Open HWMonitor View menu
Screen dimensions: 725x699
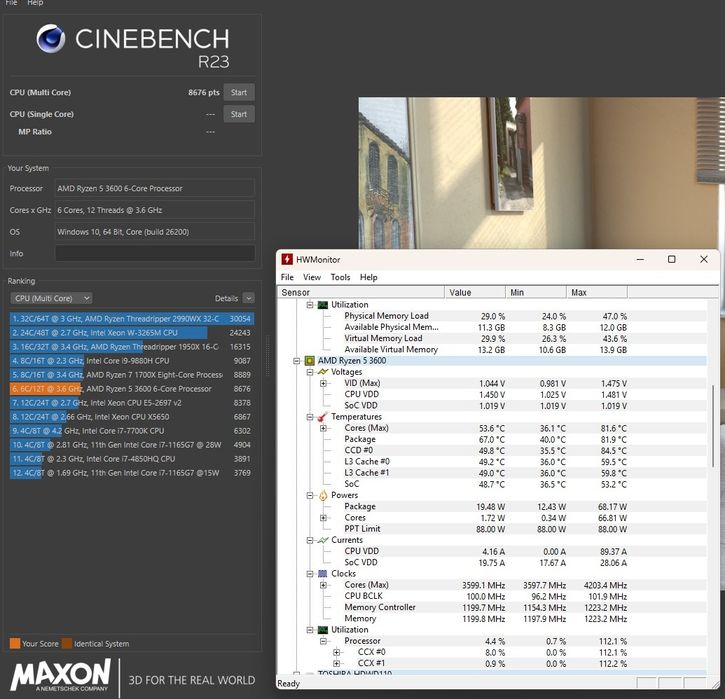pos(312,277)
